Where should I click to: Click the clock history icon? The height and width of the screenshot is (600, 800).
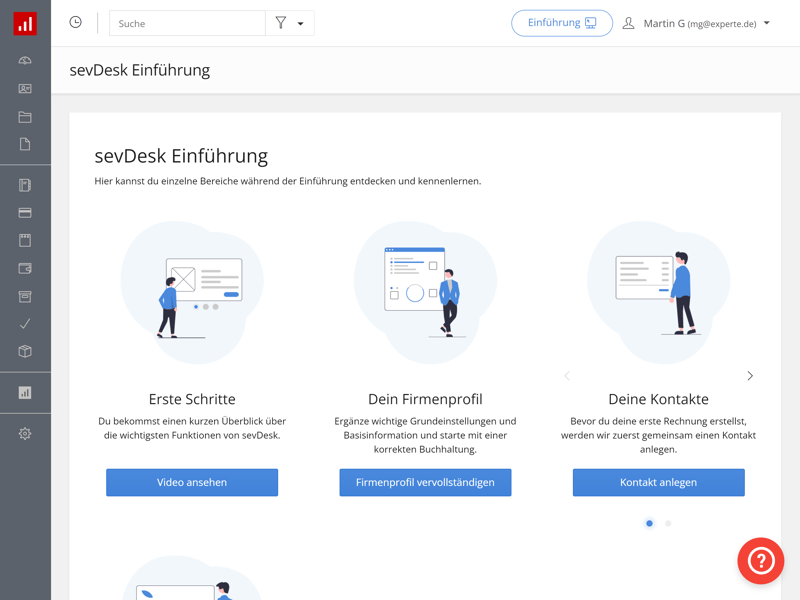pos(75,23)
